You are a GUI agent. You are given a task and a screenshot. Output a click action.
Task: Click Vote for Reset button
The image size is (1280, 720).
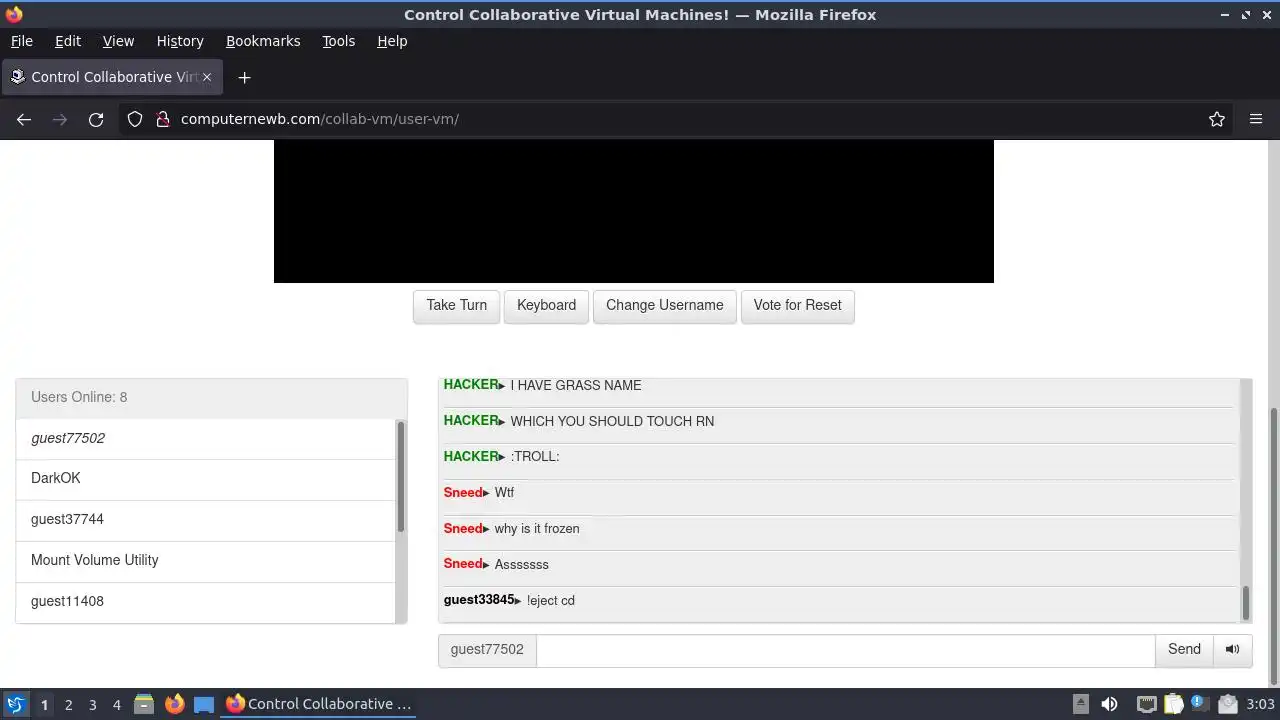[x=797, y=306]
